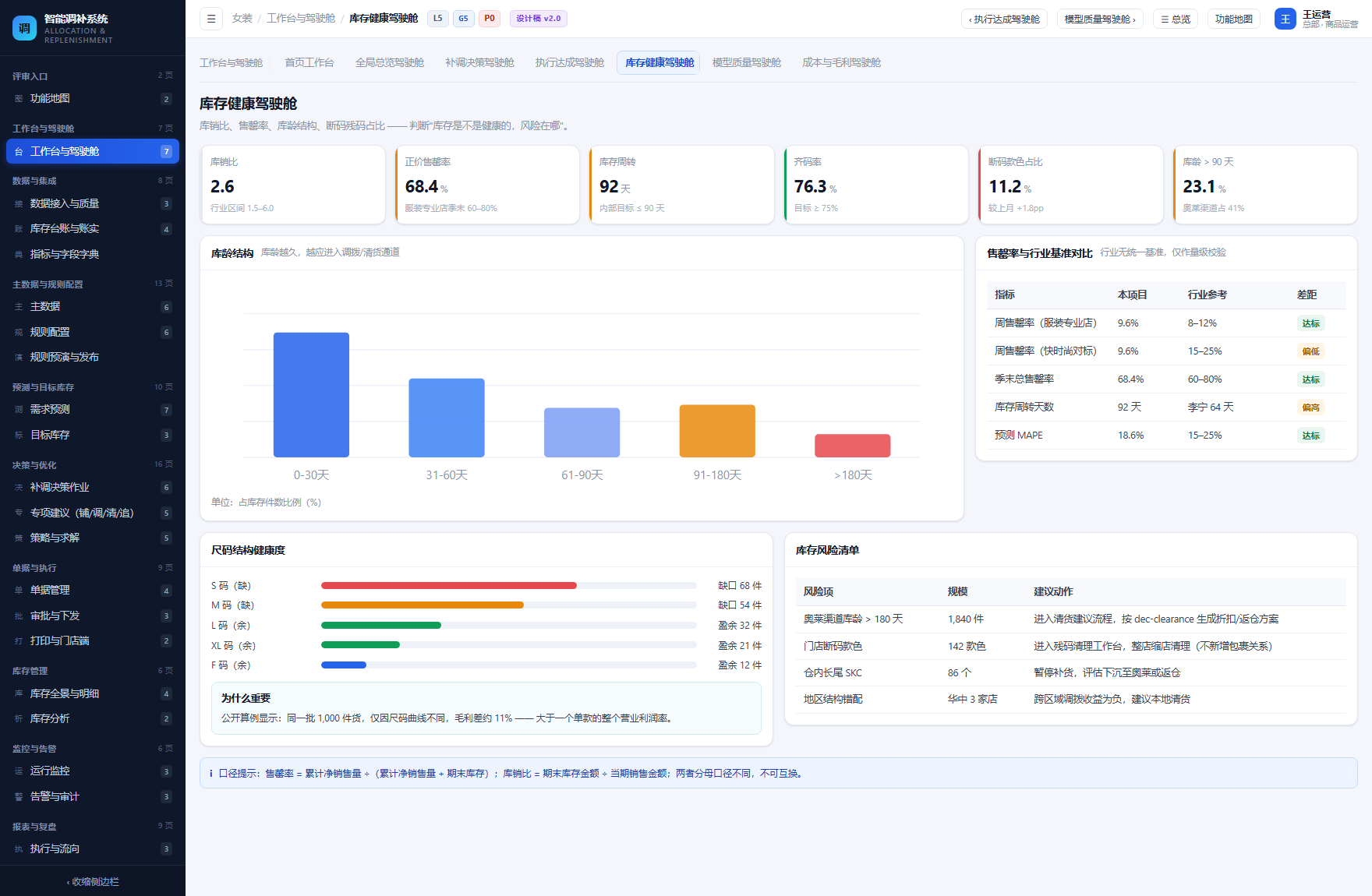Open the 补调决策驾驶舱 tab
1372x896 pixels.
[x=479, y=62]
